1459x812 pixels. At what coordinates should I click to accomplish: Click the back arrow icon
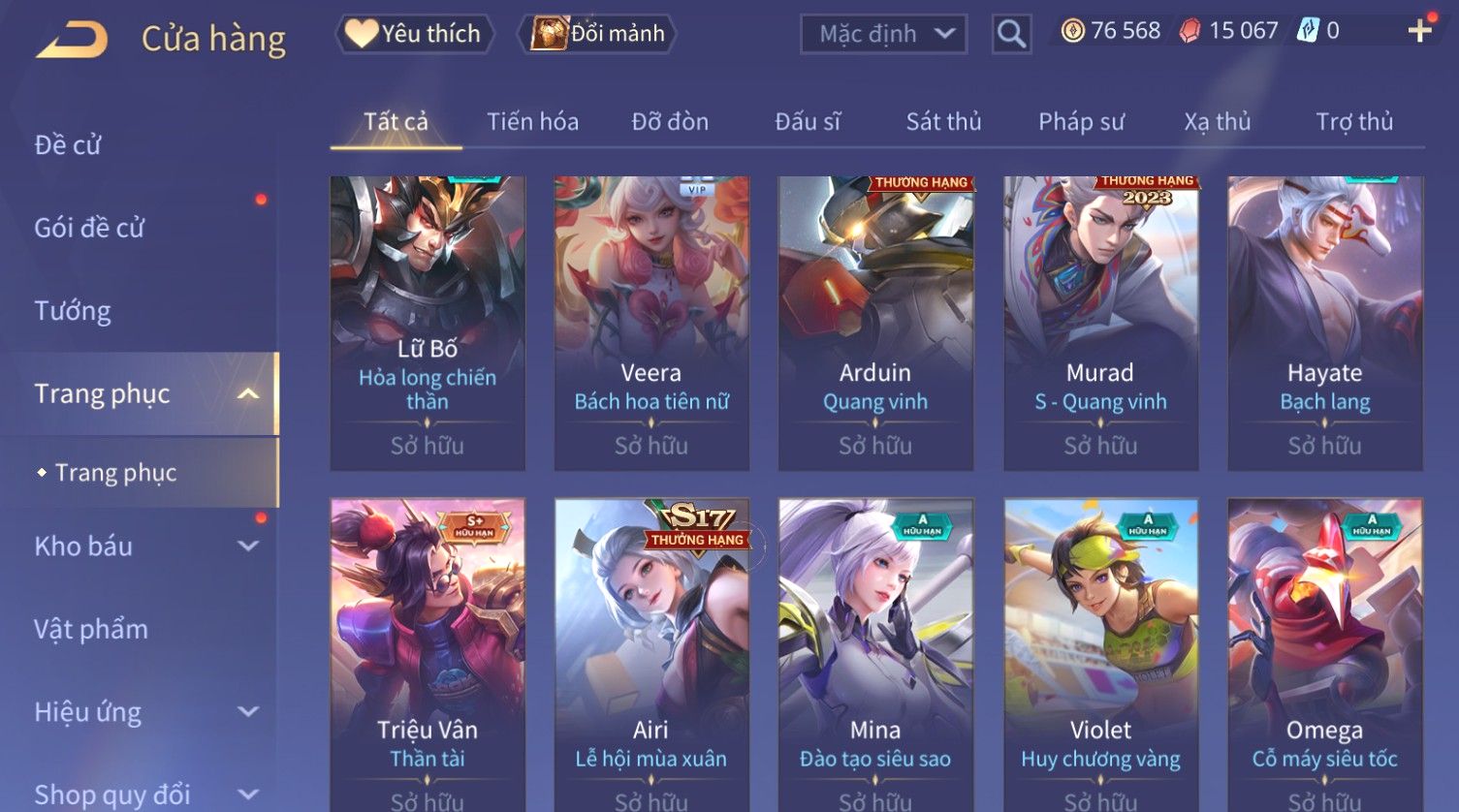71,39
